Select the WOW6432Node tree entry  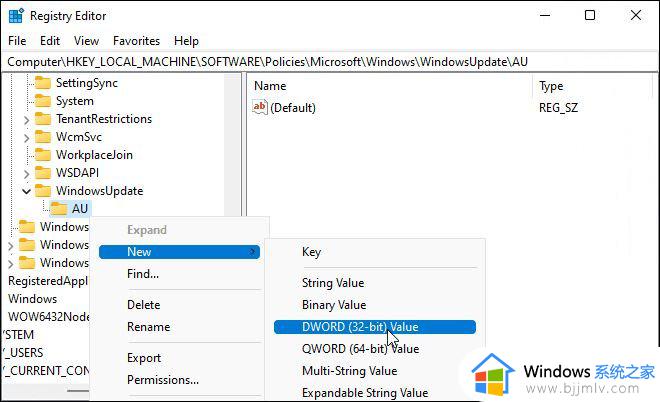click(49, 317)
